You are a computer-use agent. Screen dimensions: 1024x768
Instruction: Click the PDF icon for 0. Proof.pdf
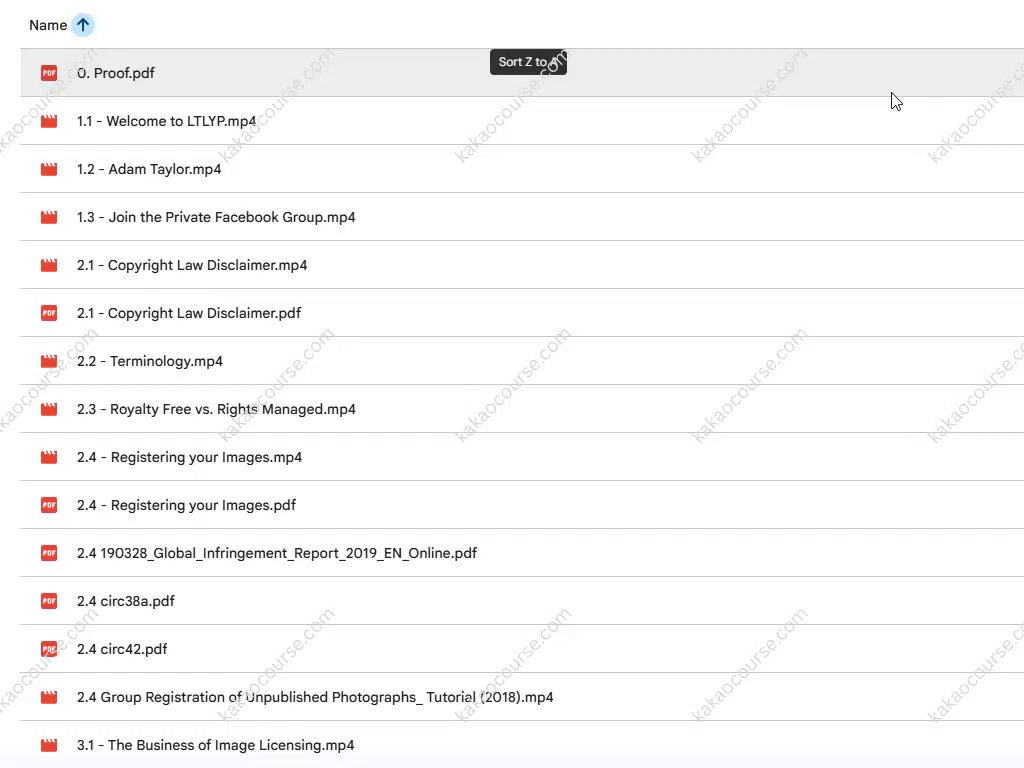[49, 73]
